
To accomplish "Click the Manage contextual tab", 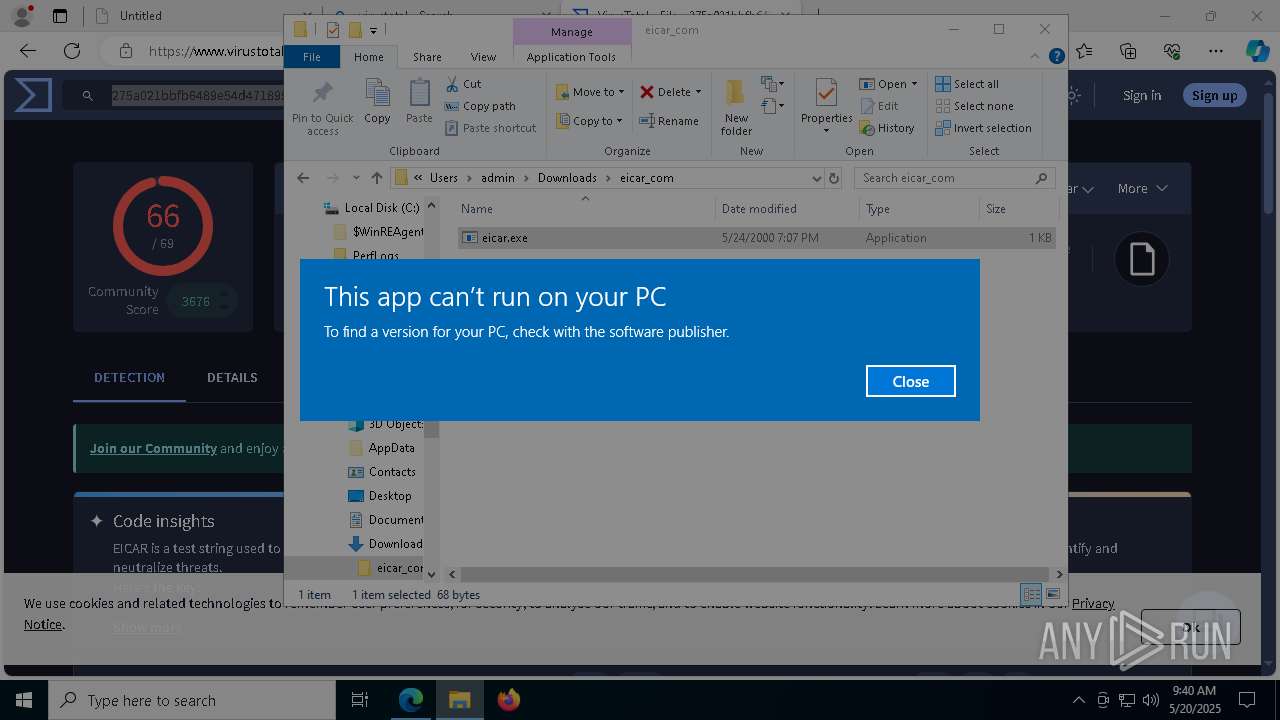I will point(571,32).
